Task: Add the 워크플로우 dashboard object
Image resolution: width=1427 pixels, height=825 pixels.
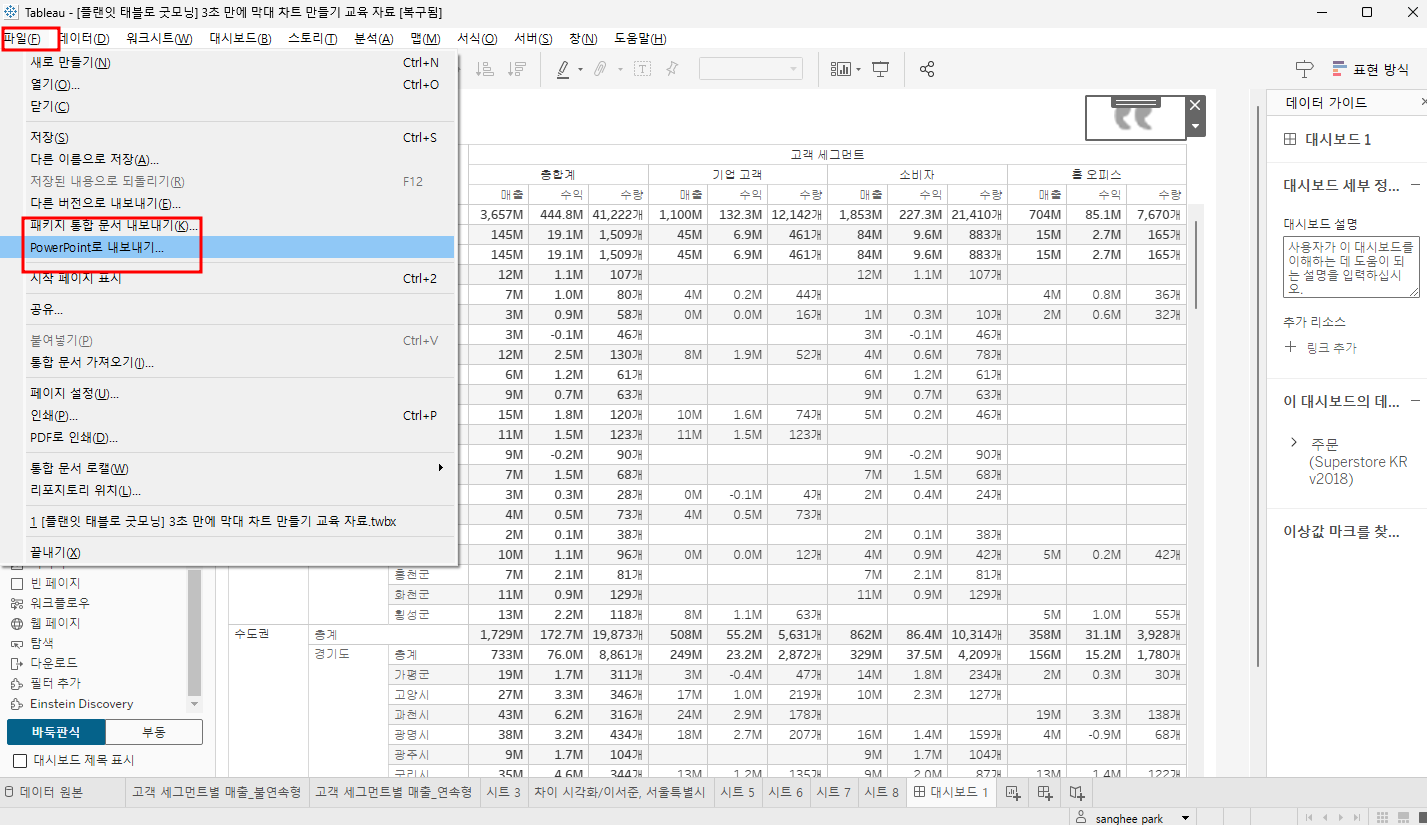Action: coord(50,603)
